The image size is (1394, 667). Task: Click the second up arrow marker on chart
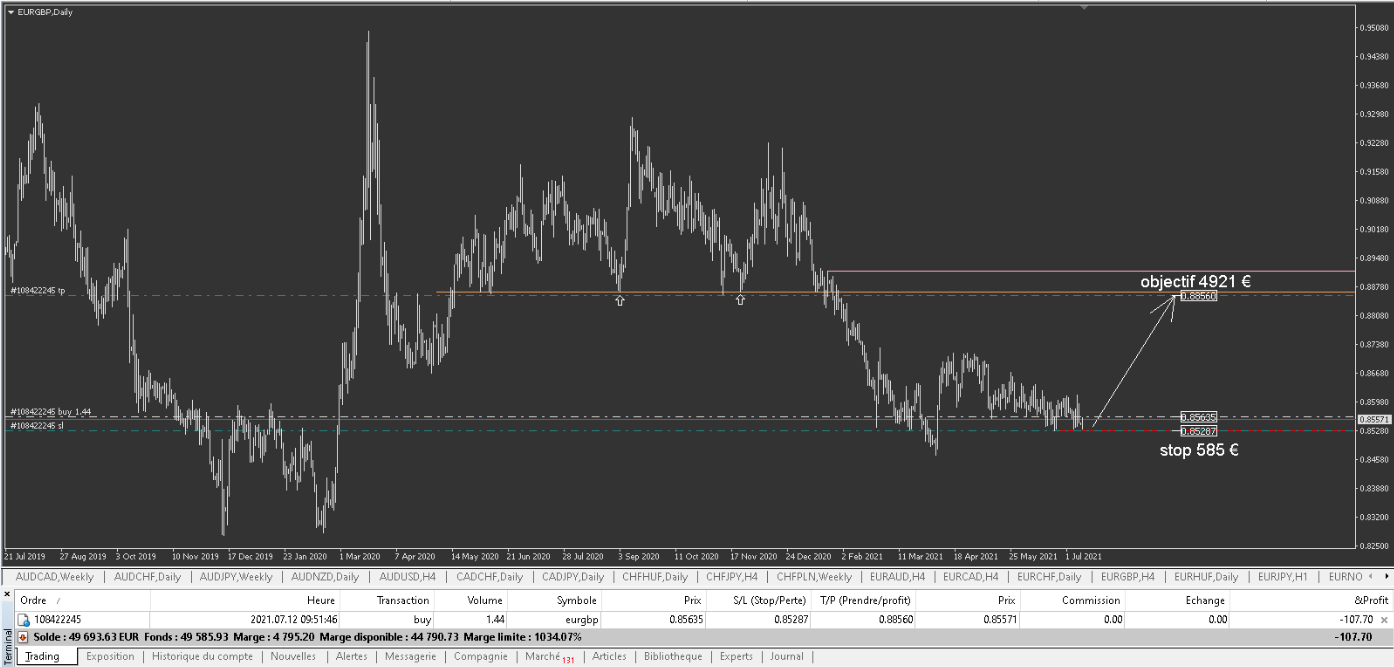(740, 300)
